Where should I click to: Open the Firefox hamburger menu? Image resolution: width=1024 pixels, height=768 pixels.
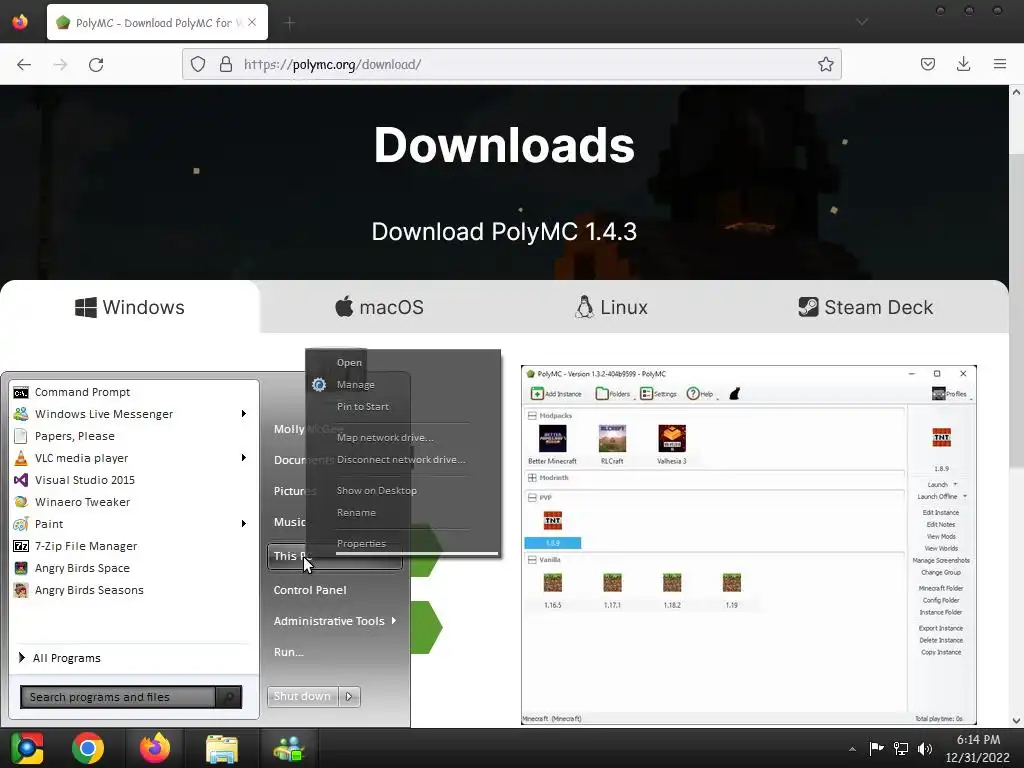1000,64
